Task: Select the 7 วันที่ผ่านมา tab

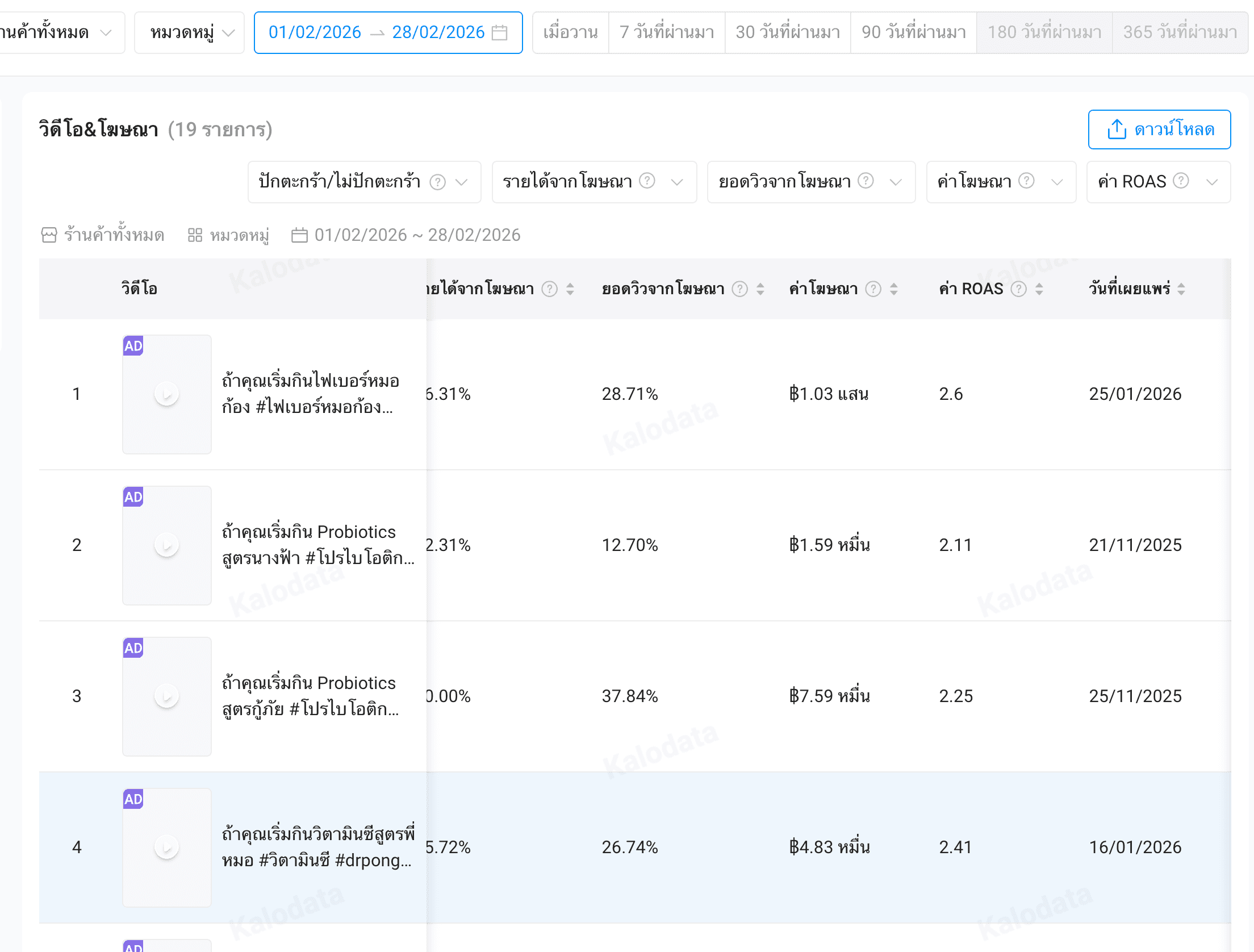Action: click(x=667, y=32)
